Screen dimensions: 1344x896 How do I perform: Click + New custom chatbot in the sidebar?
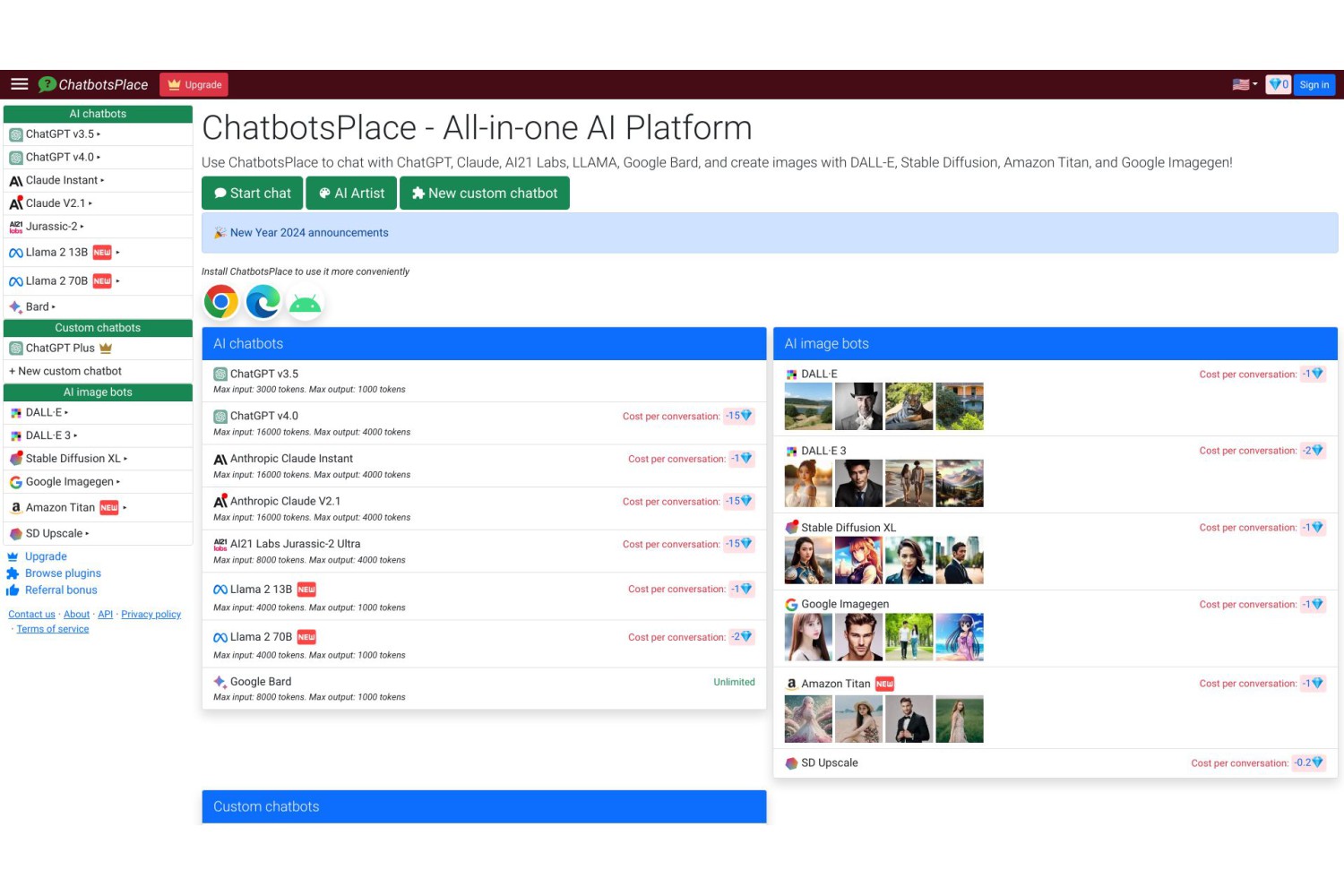[x=98, y=371]
